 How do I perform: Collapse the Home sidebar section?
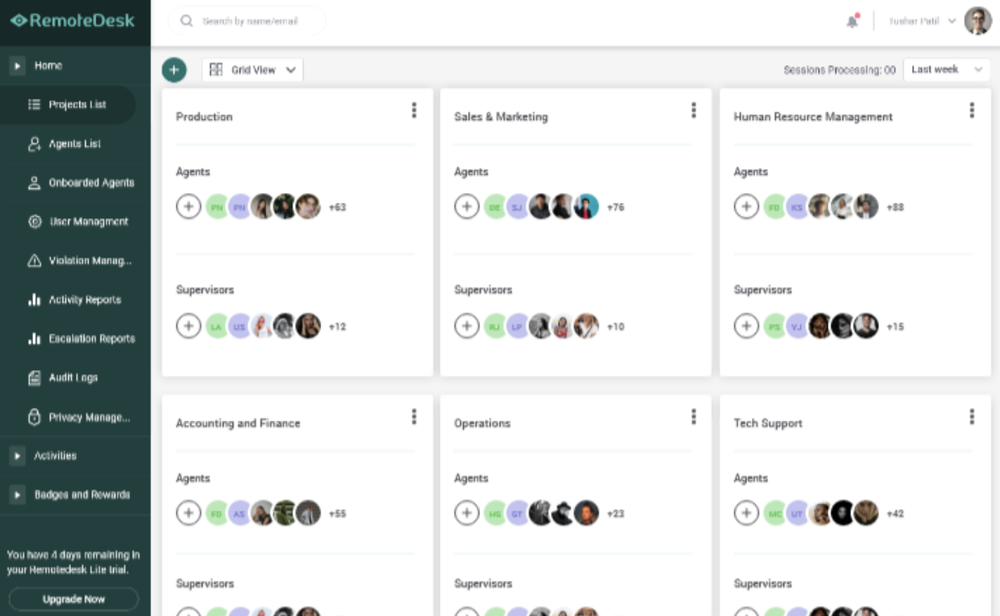click(x=18, y=66)
